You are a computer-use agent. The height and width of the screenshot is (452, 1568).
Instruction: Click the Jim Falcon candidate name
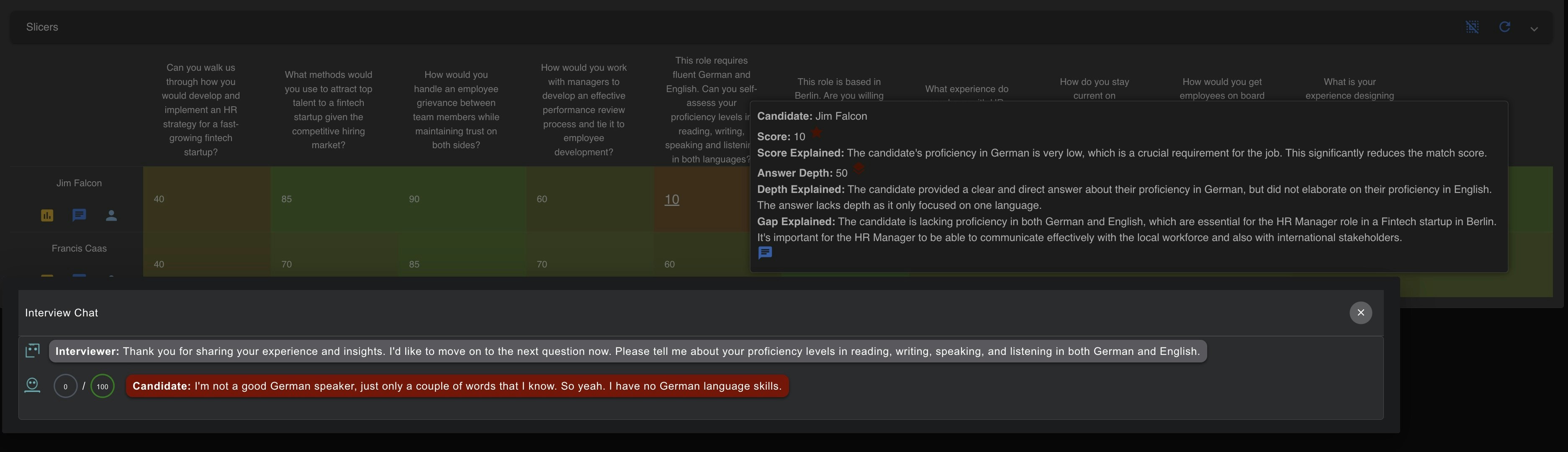(79, 183)
